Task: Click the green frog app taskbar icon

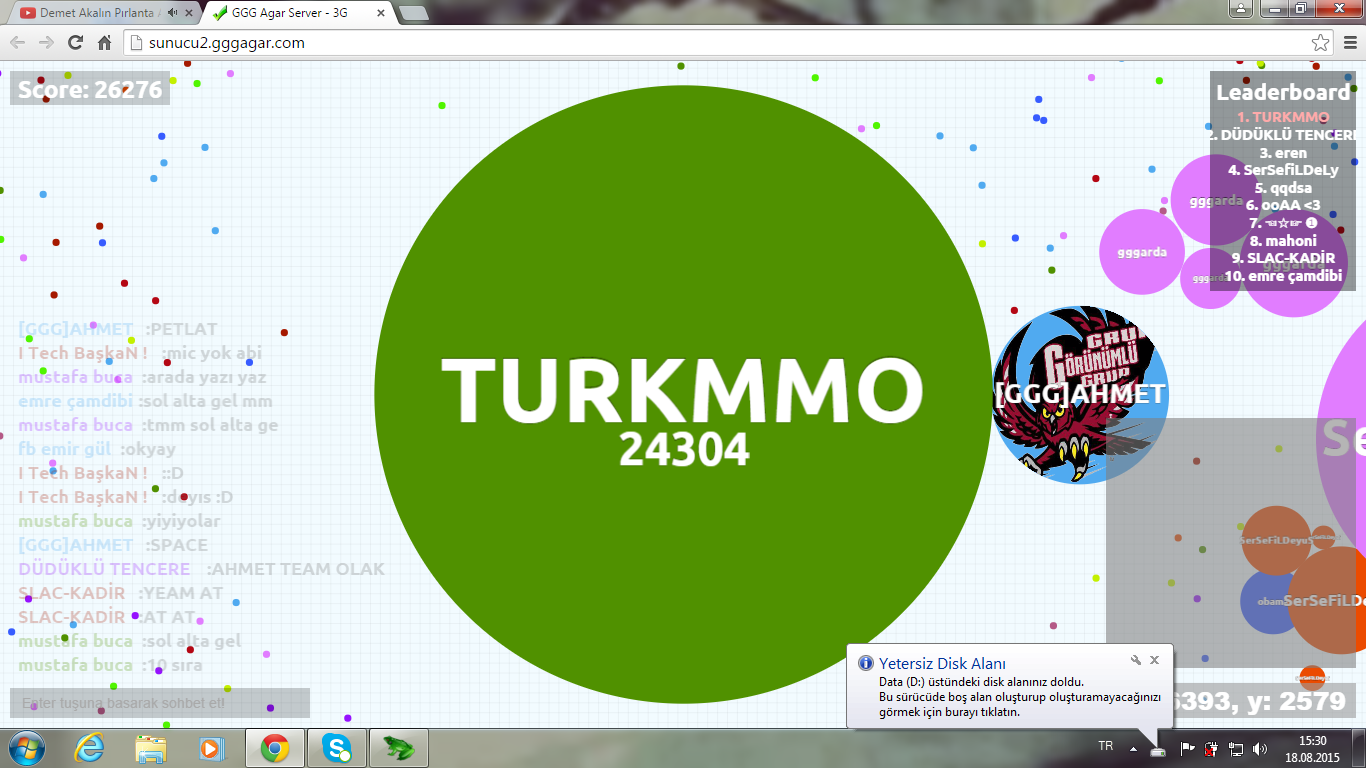Action: (x=399, y=747)
